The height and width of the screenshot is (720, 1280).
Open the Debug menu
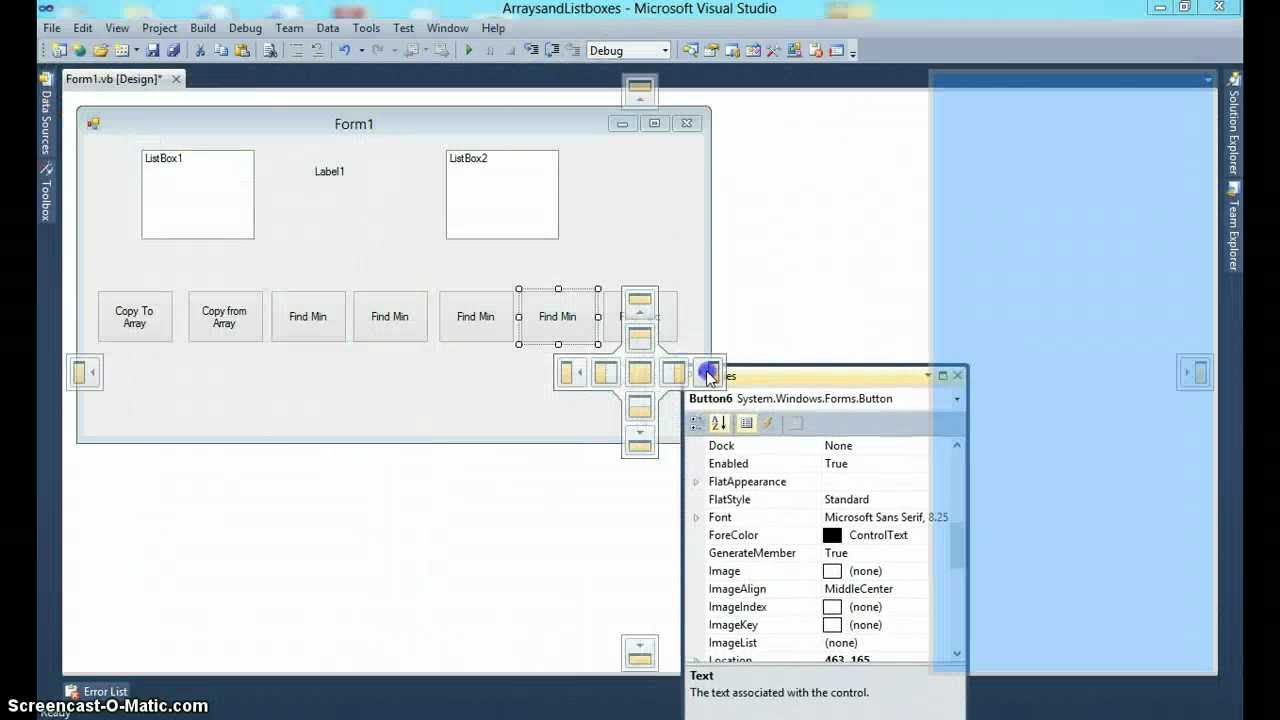[x=245, y=28]
